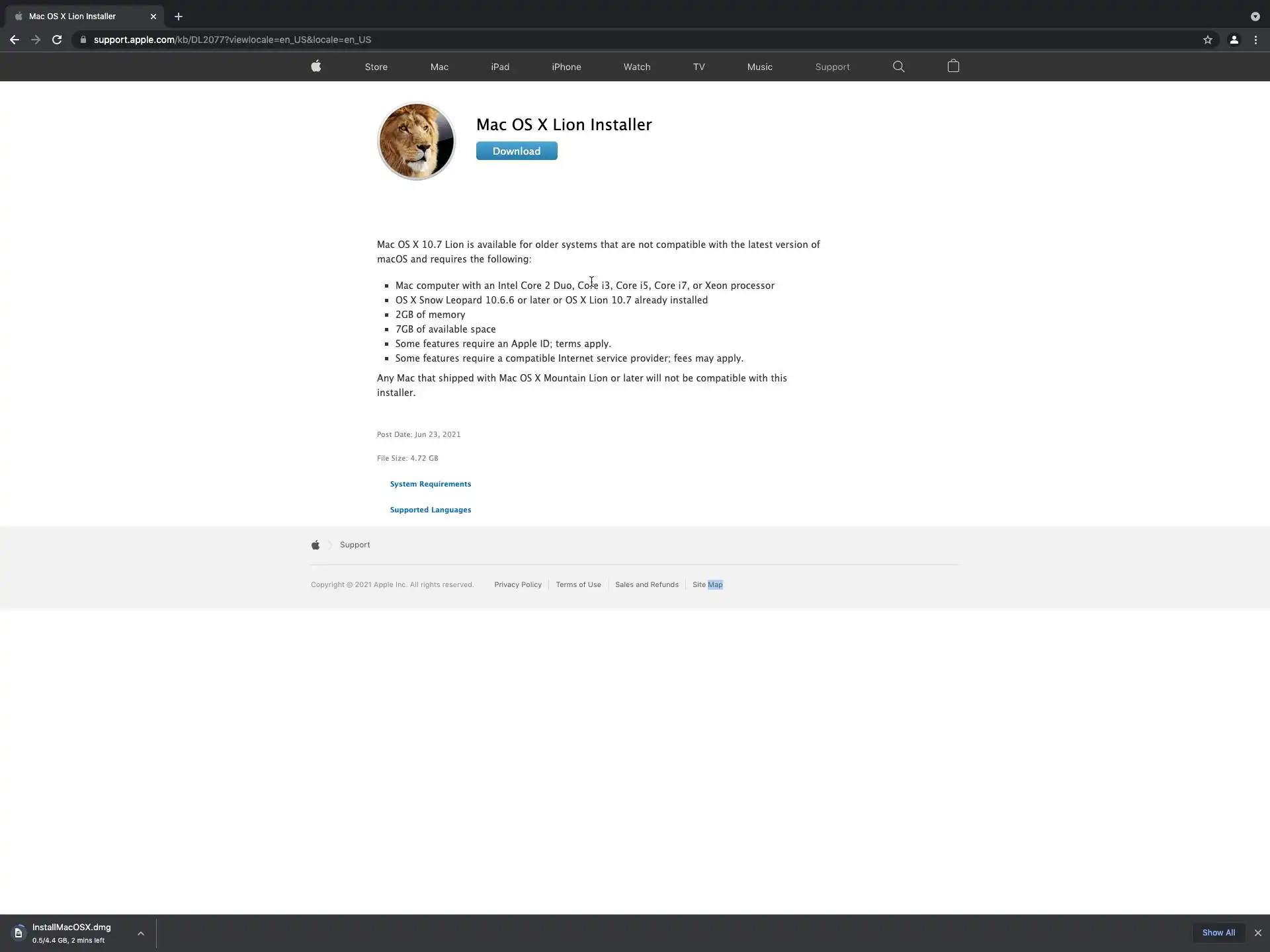
Task: Open the tab search dropdown arrow
Action: coord(1255,17)
